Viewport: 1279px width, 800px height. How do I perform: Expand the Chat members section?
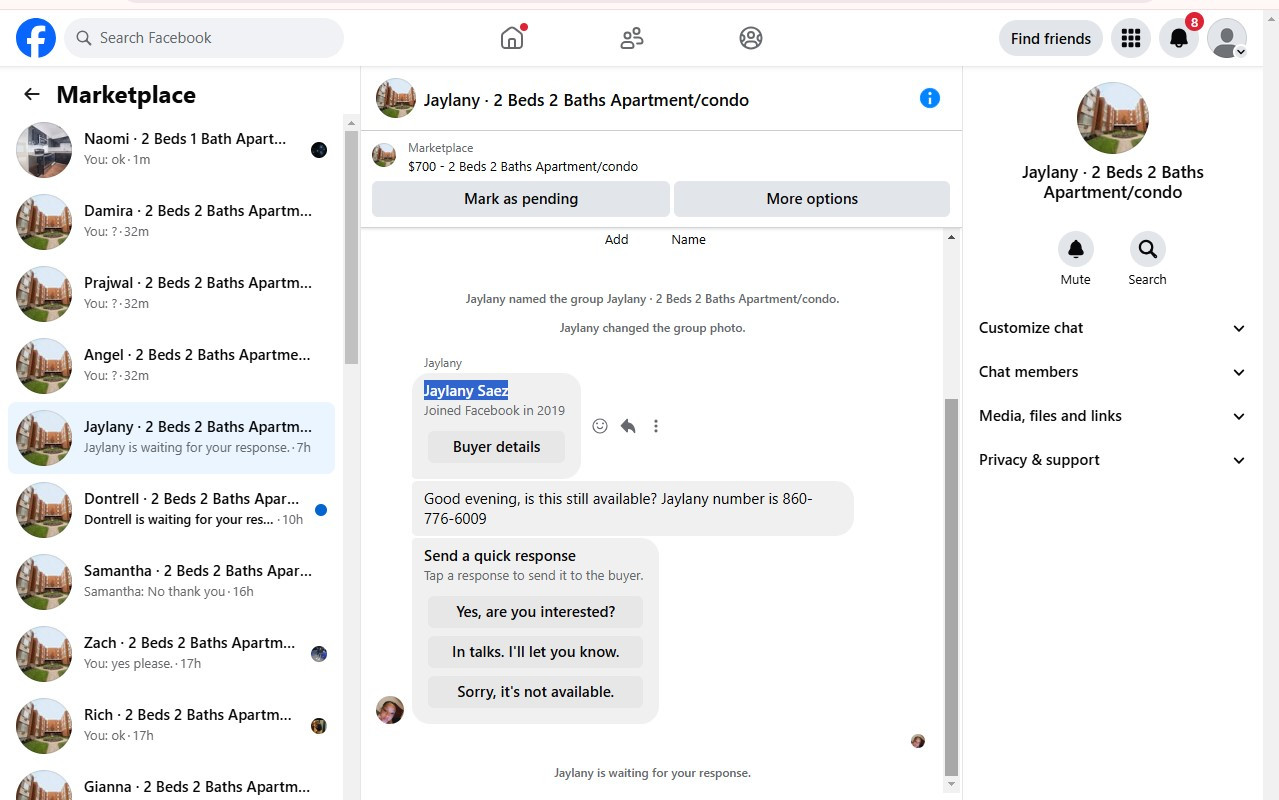[x=1113, y=372]
